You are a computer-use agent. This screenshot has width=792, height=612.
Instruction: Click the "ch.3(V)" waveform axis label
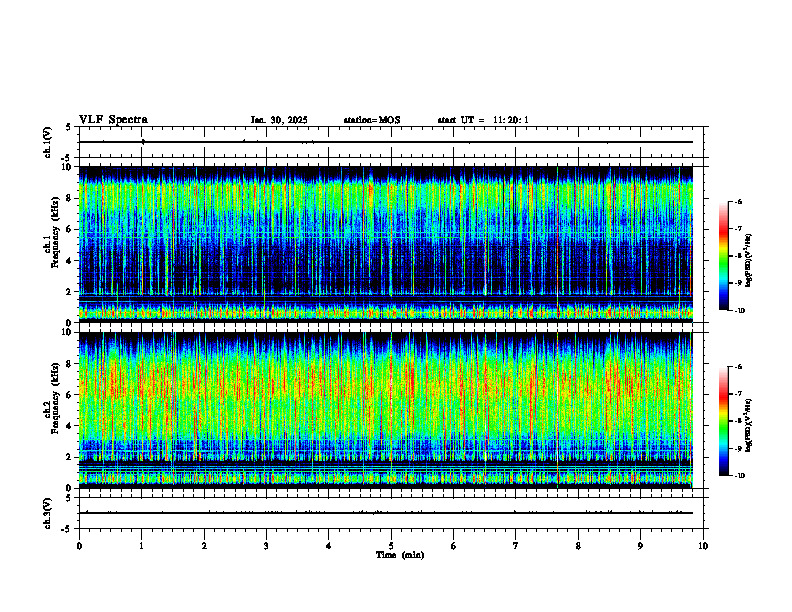48,513
